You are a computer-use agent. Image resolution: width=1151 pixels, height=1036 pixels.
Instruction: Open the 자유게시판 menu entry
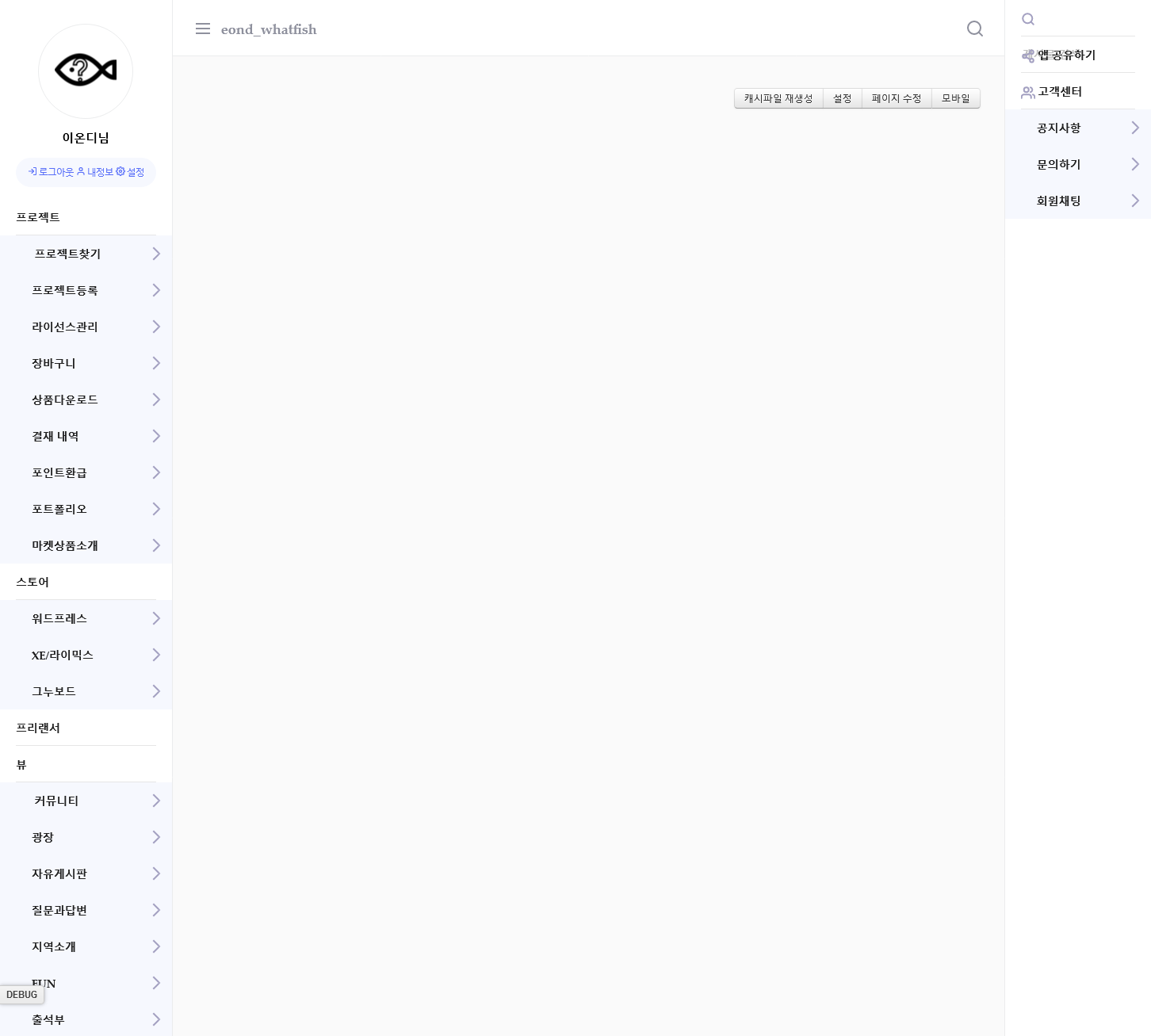coord(59,874)
